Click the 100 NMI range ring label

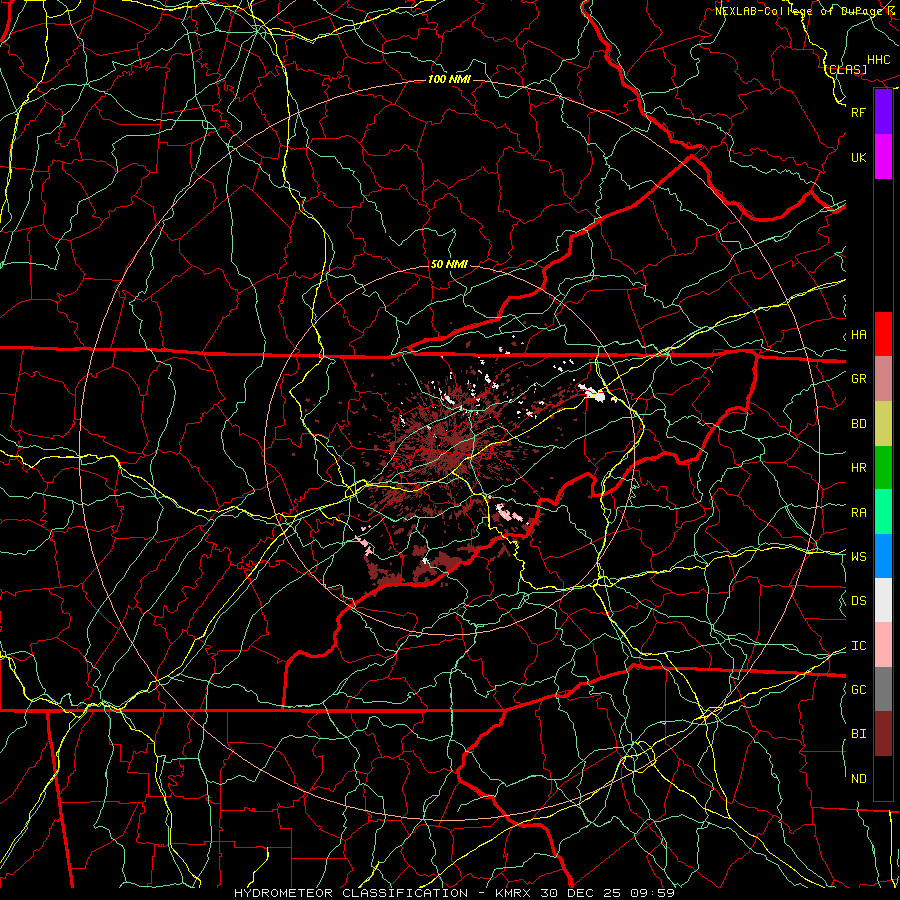point(449,79)
